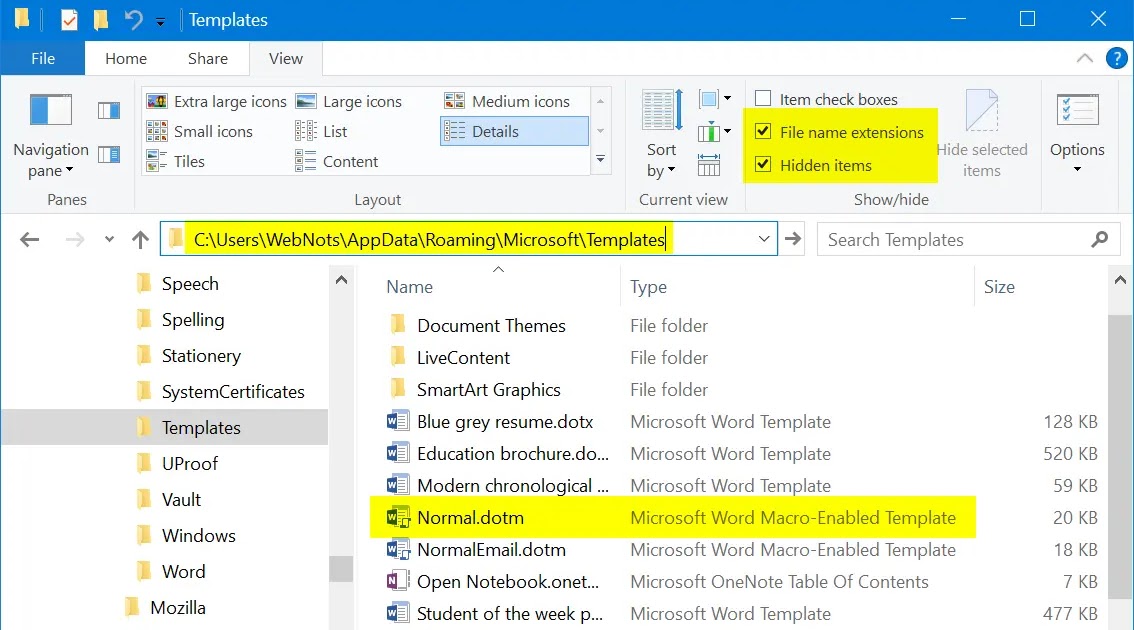Switch to the Home ribbon tab
This screenshot has height=630, width=1134.
(126, 59)
